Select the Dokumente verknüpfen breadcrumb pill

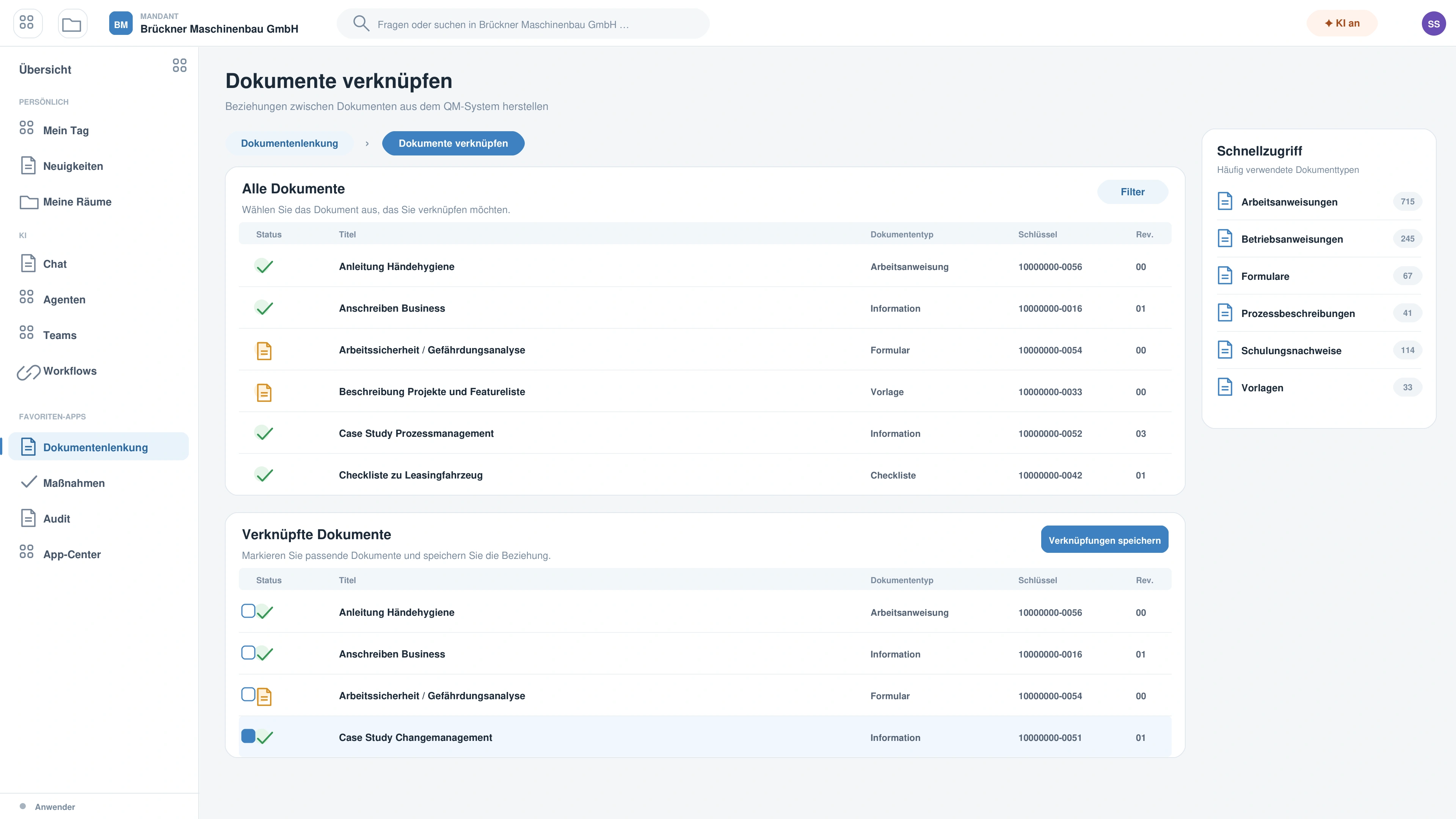(x=453, y=143)
